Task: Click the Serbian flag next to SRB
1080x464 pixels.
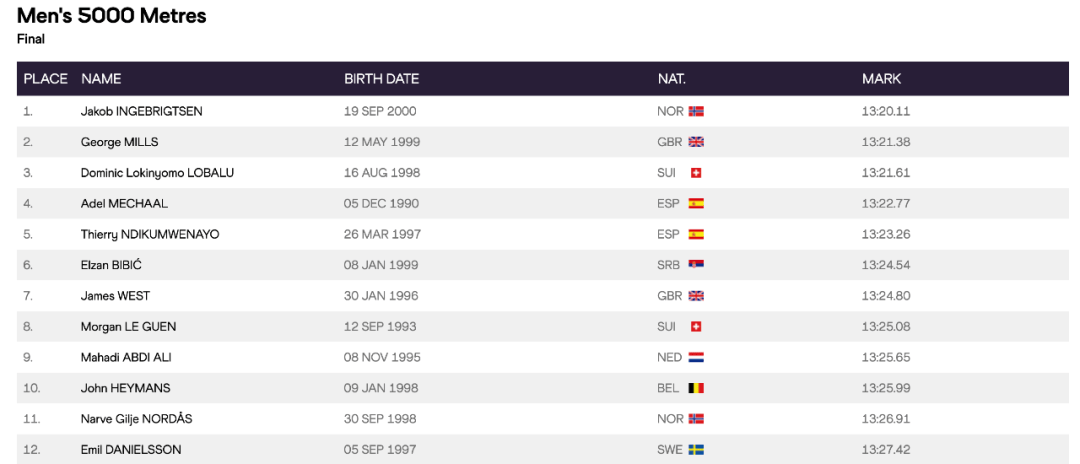Action: click(x=697, y=265)
